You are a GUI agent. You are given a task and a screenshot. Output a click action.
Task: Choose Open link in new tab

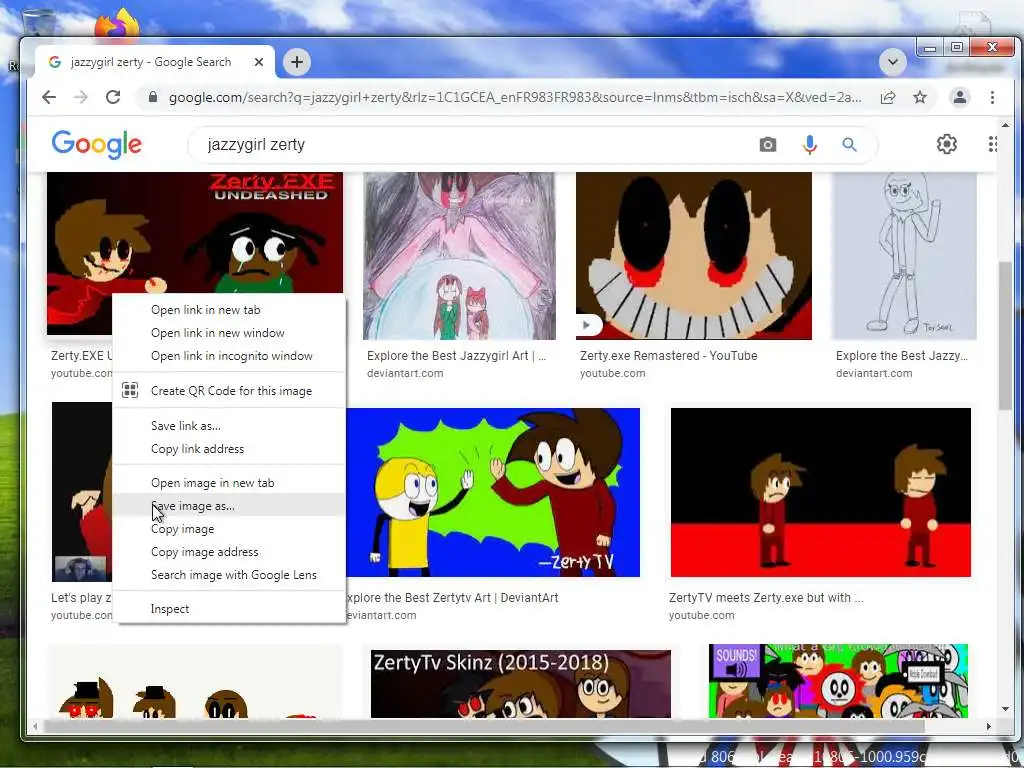(229, 310)
